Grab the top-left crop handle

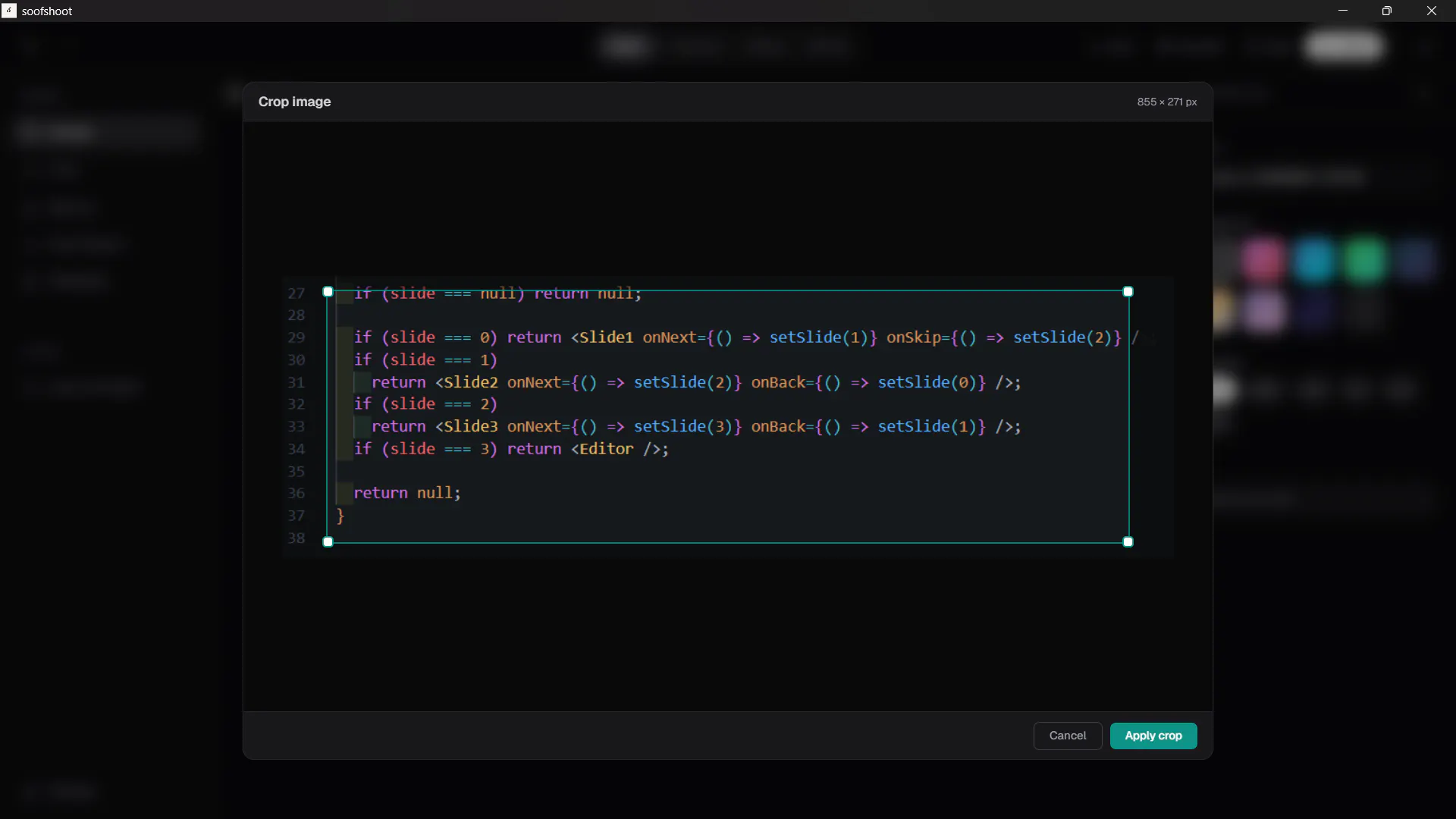328,291
